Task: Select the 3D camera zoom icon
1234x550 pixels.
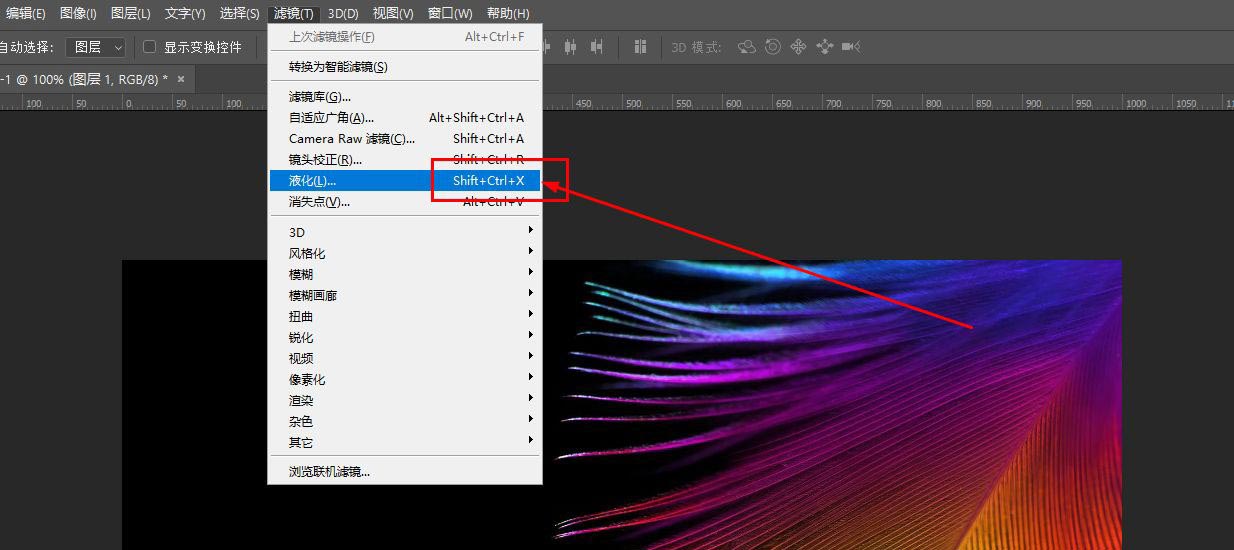Action: 851,47
